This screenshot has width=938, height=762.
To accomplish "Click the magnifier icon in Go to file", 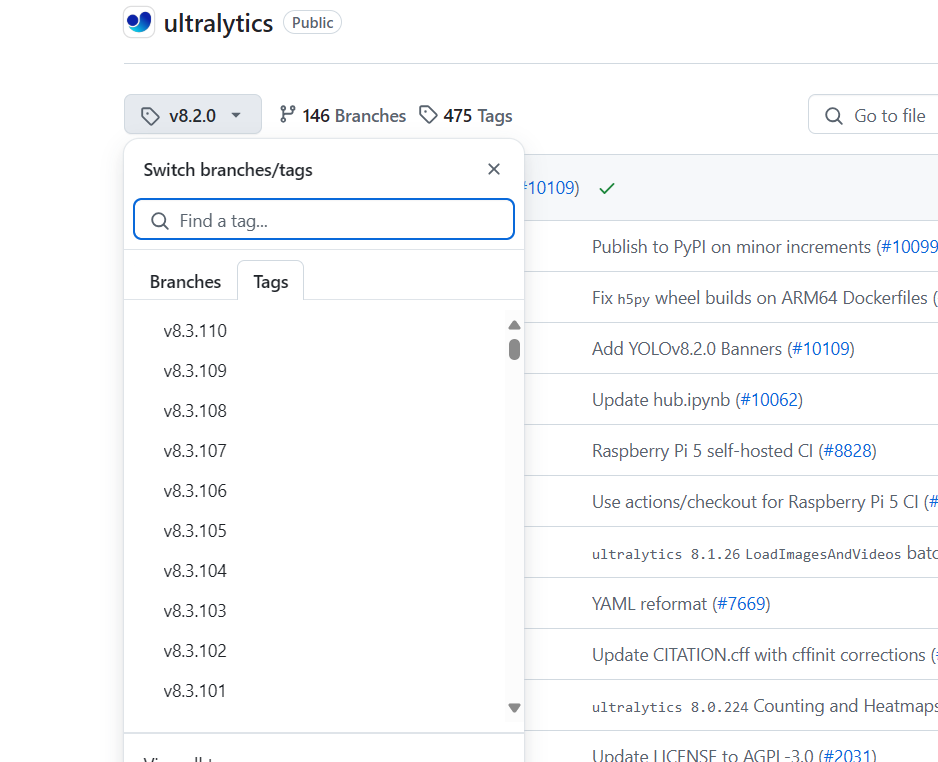I will point(833,115).
